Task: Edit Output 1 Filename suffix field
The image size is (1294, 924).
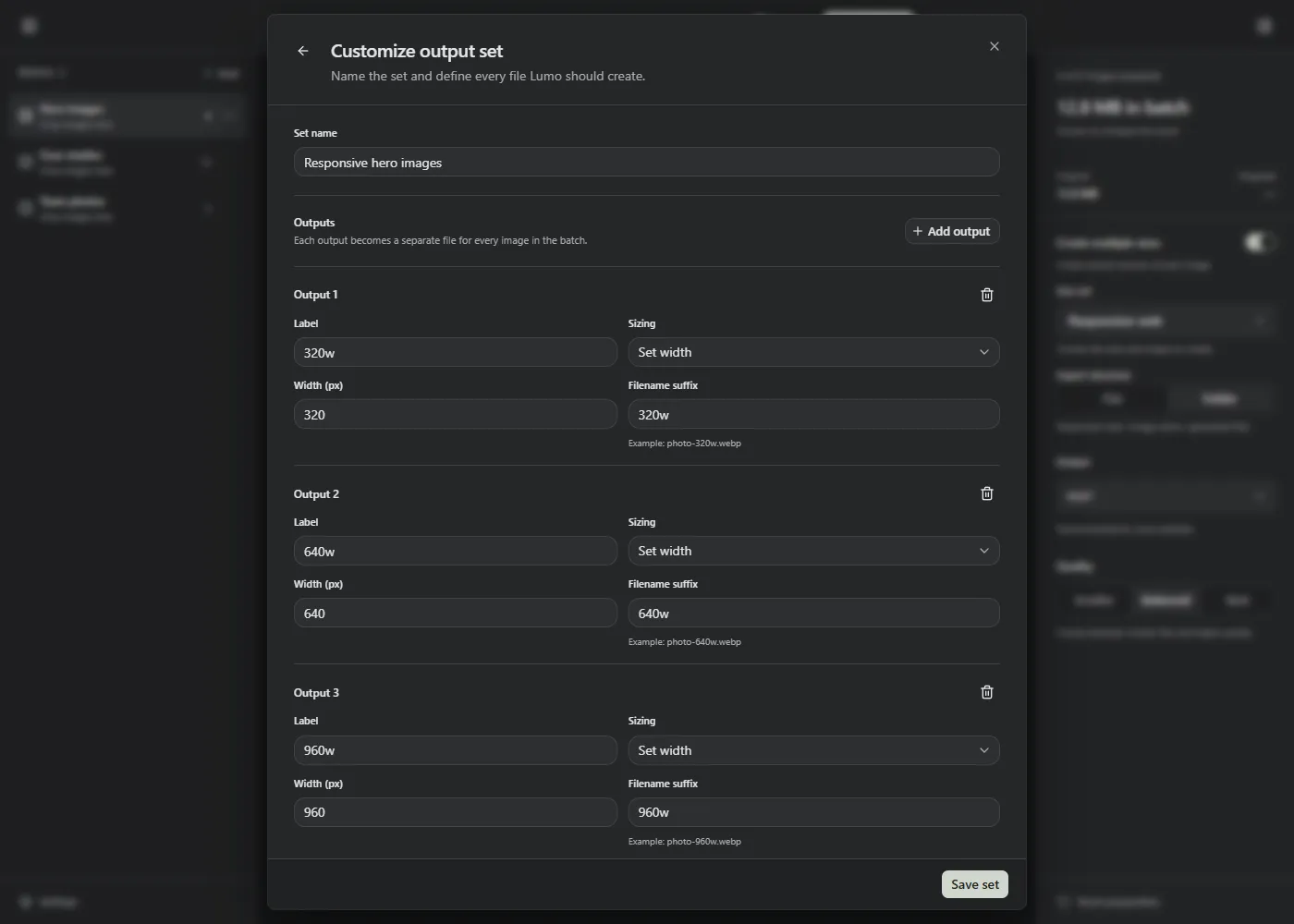Action: [813, 414]
